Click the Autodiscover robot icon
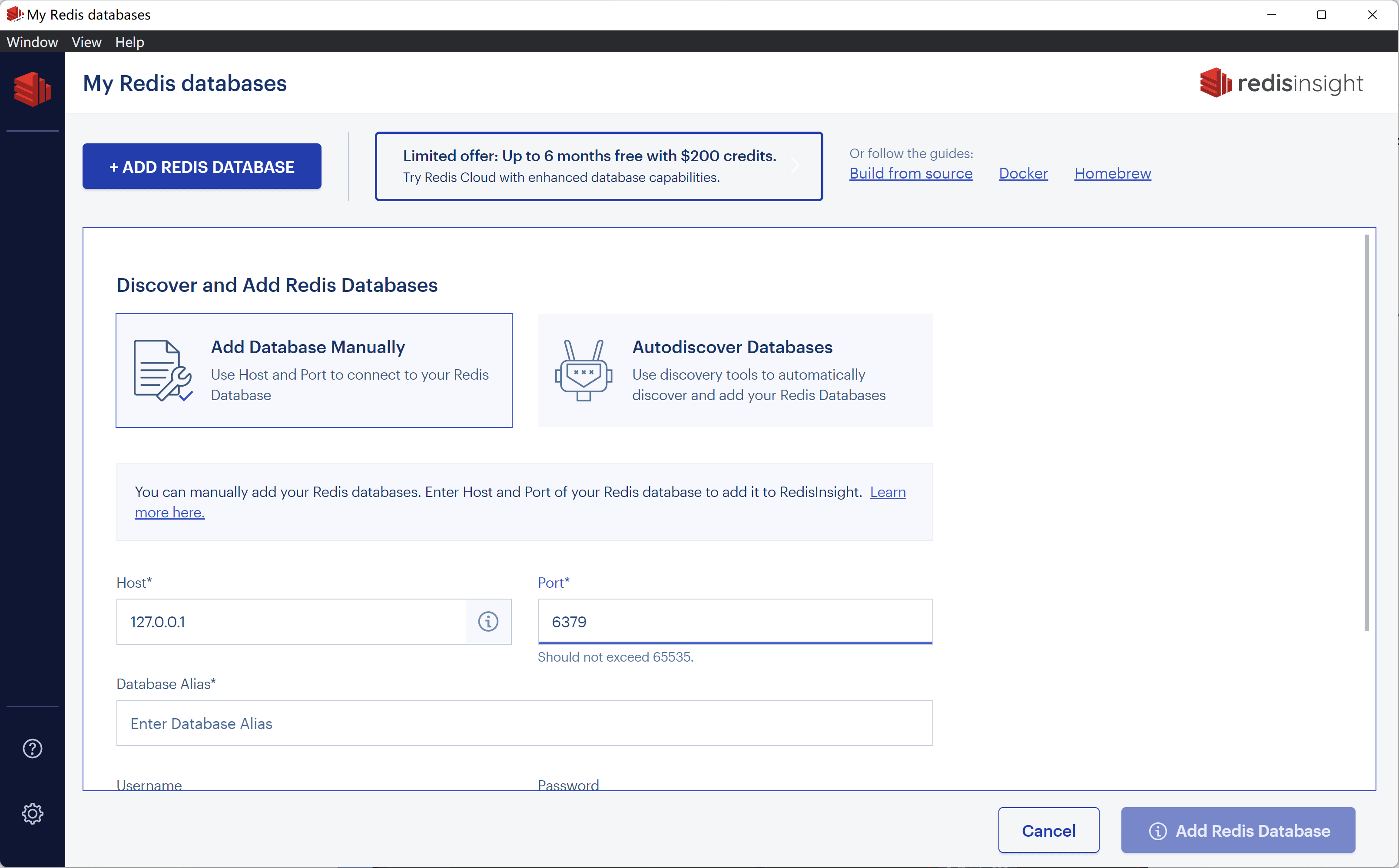The height and width of the screenshot is (868, 1399). coord(583,370)
